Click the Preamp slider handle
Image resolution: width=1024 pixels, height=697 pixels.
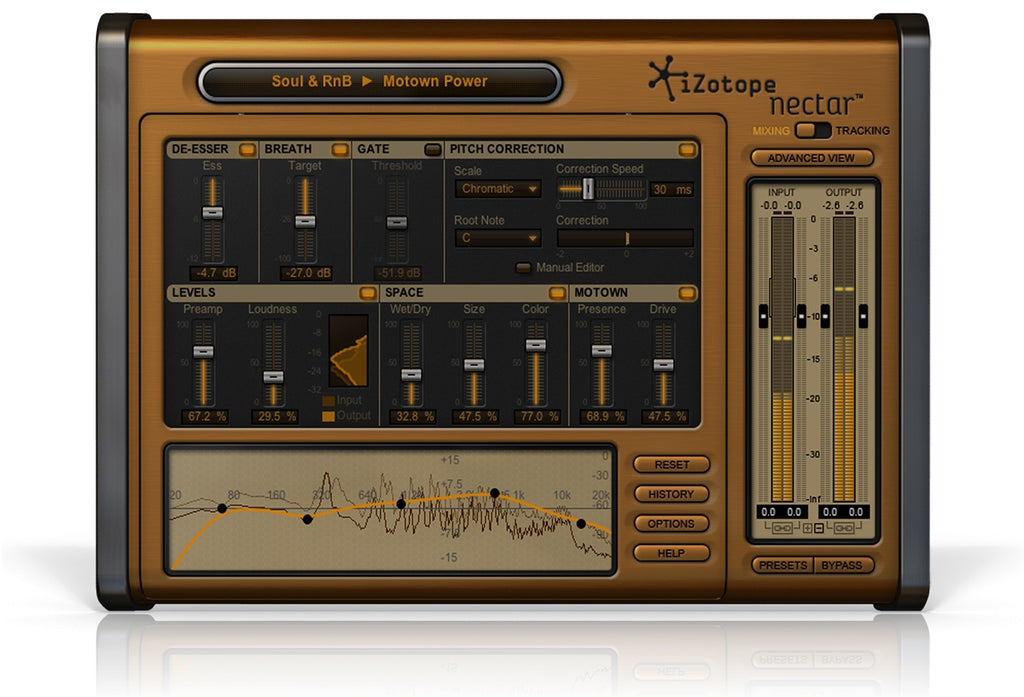coord(203,351)
